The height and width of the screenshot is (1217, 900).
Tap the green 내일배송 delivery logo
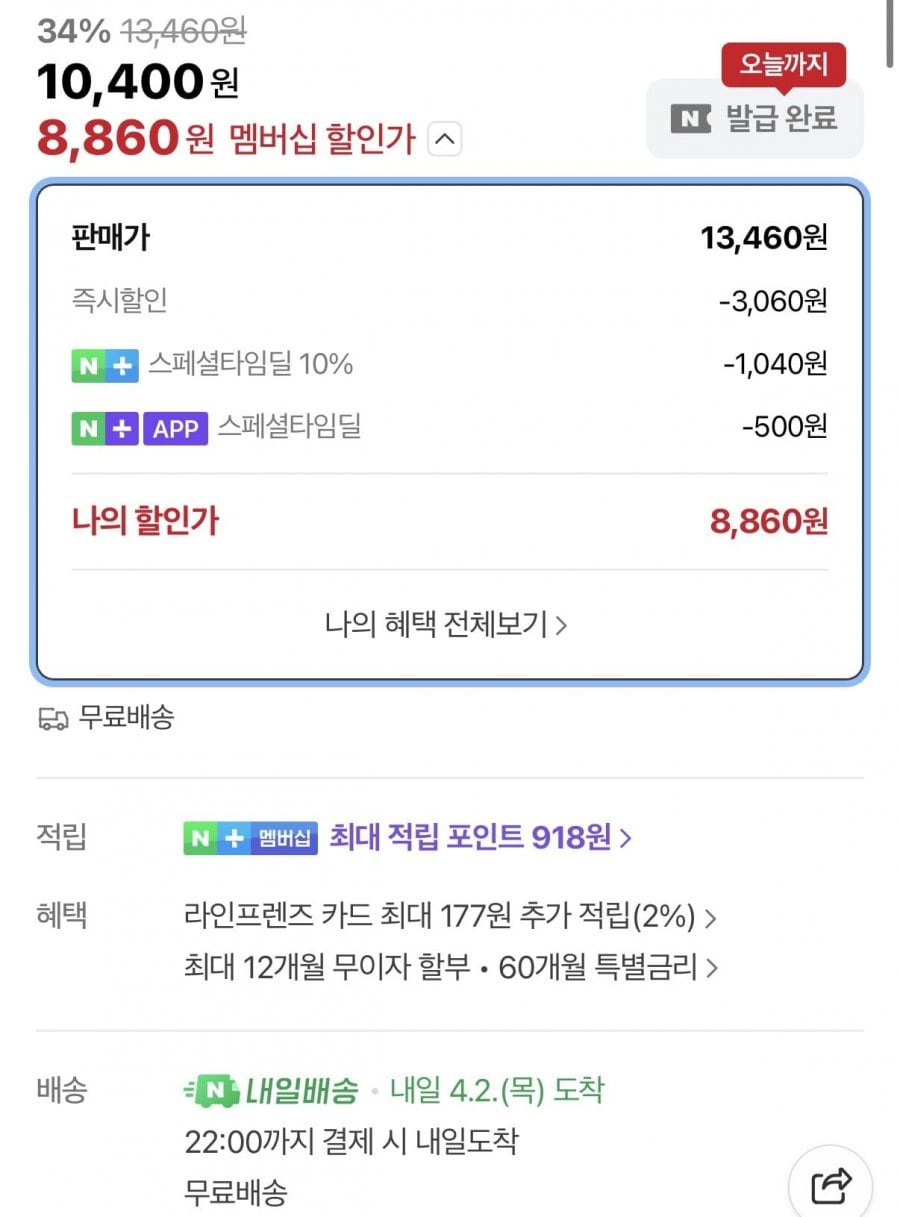click(x=272, y=1091)
